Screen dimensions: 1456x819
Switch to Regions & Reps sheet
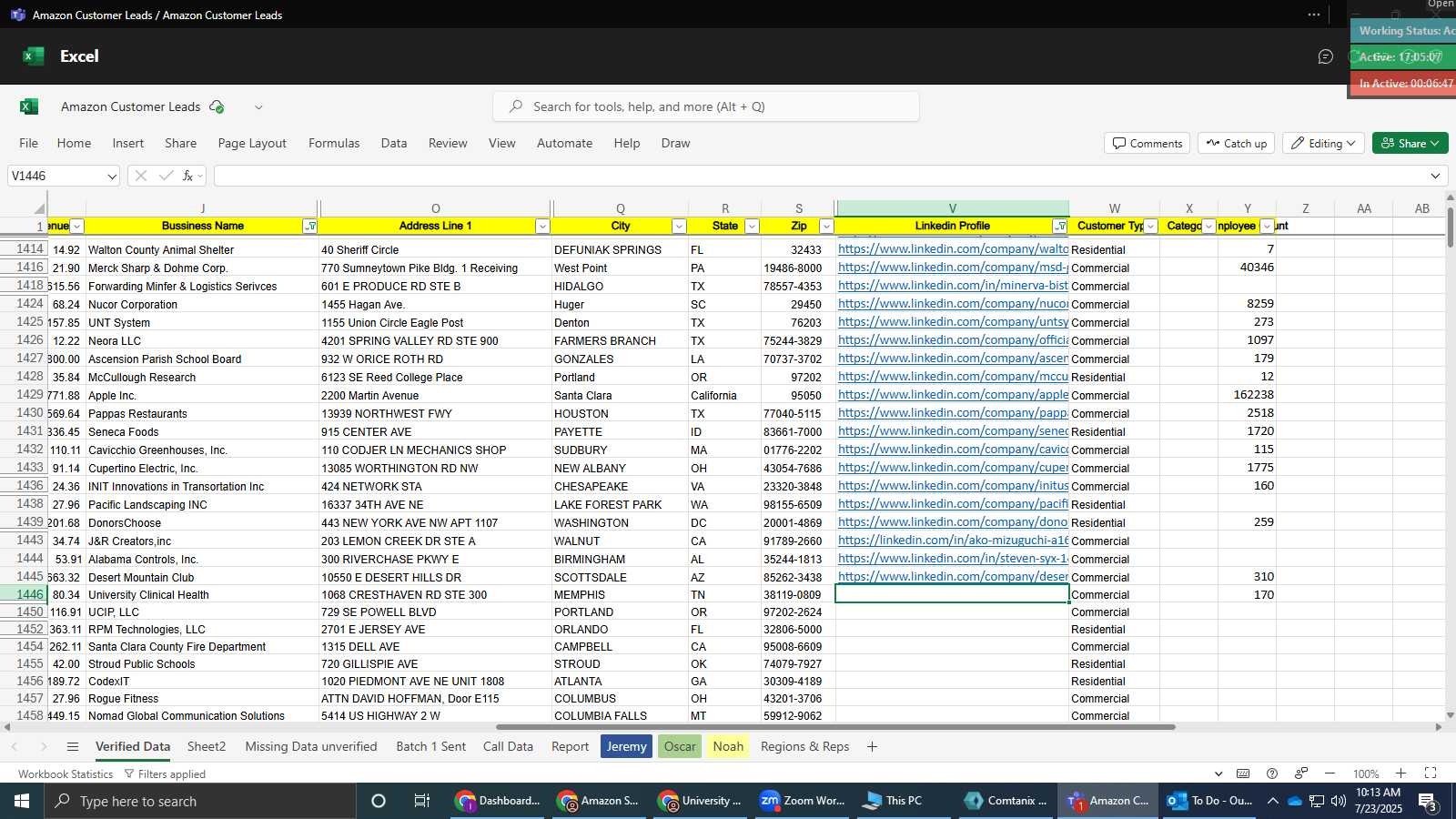(804, 746)
